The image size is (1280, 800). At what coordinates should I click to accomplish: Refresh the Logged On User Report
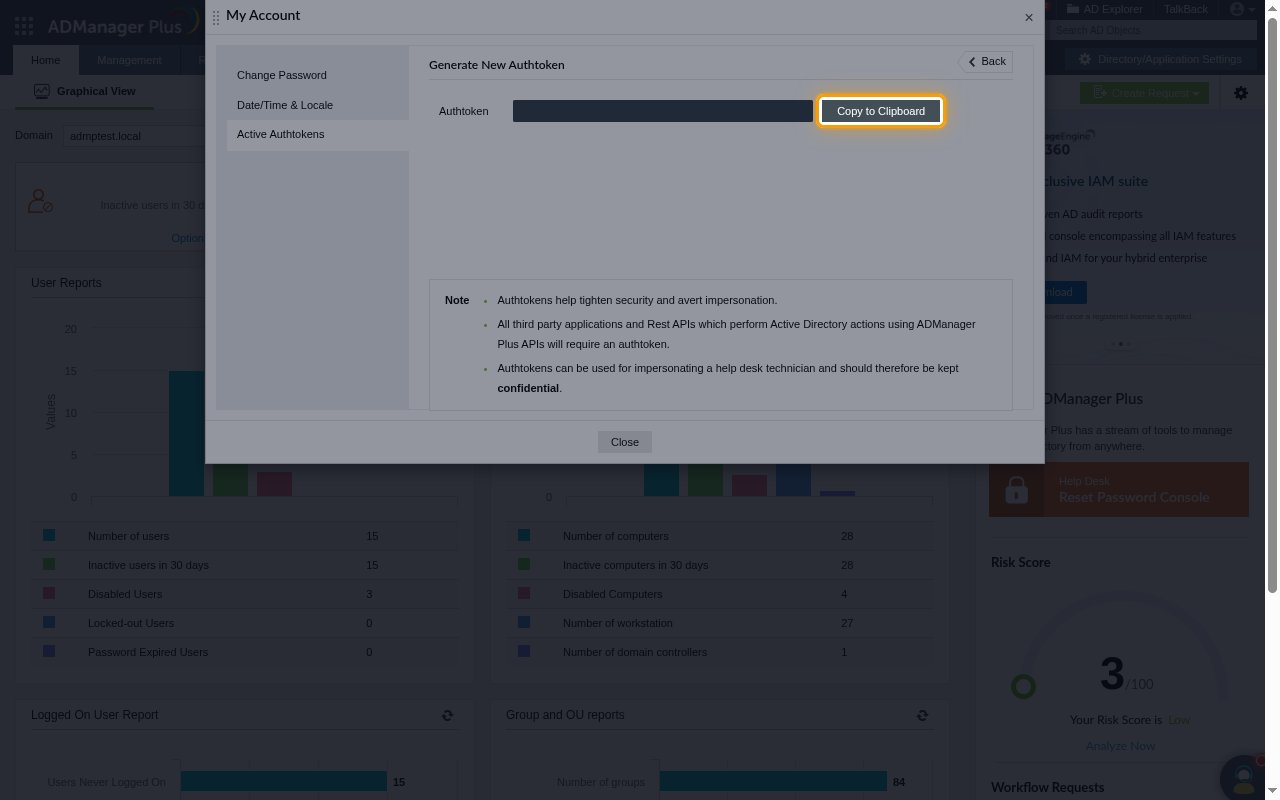447,716
